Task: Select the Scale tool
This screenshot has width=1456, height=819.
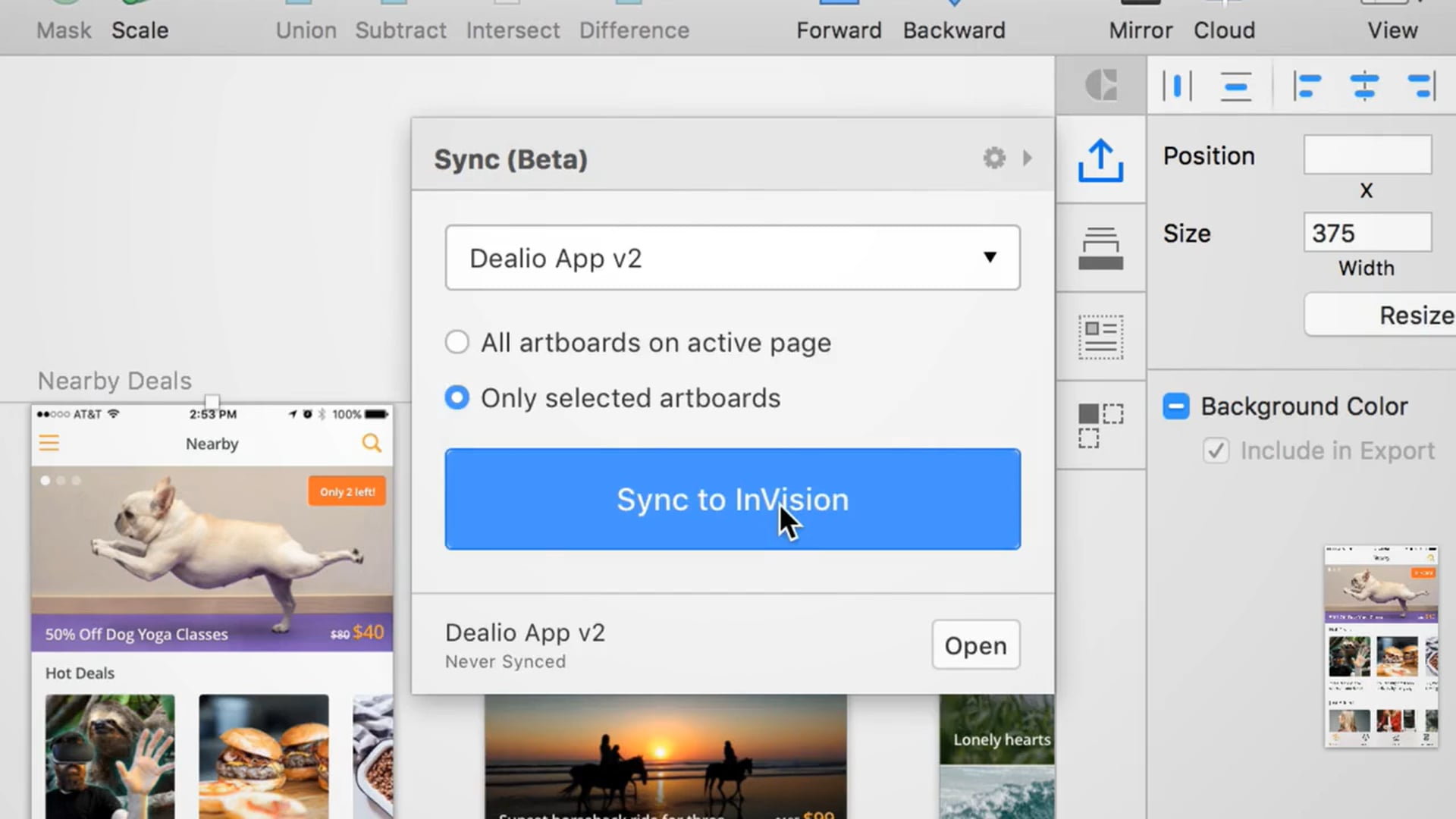Action: 139,30
